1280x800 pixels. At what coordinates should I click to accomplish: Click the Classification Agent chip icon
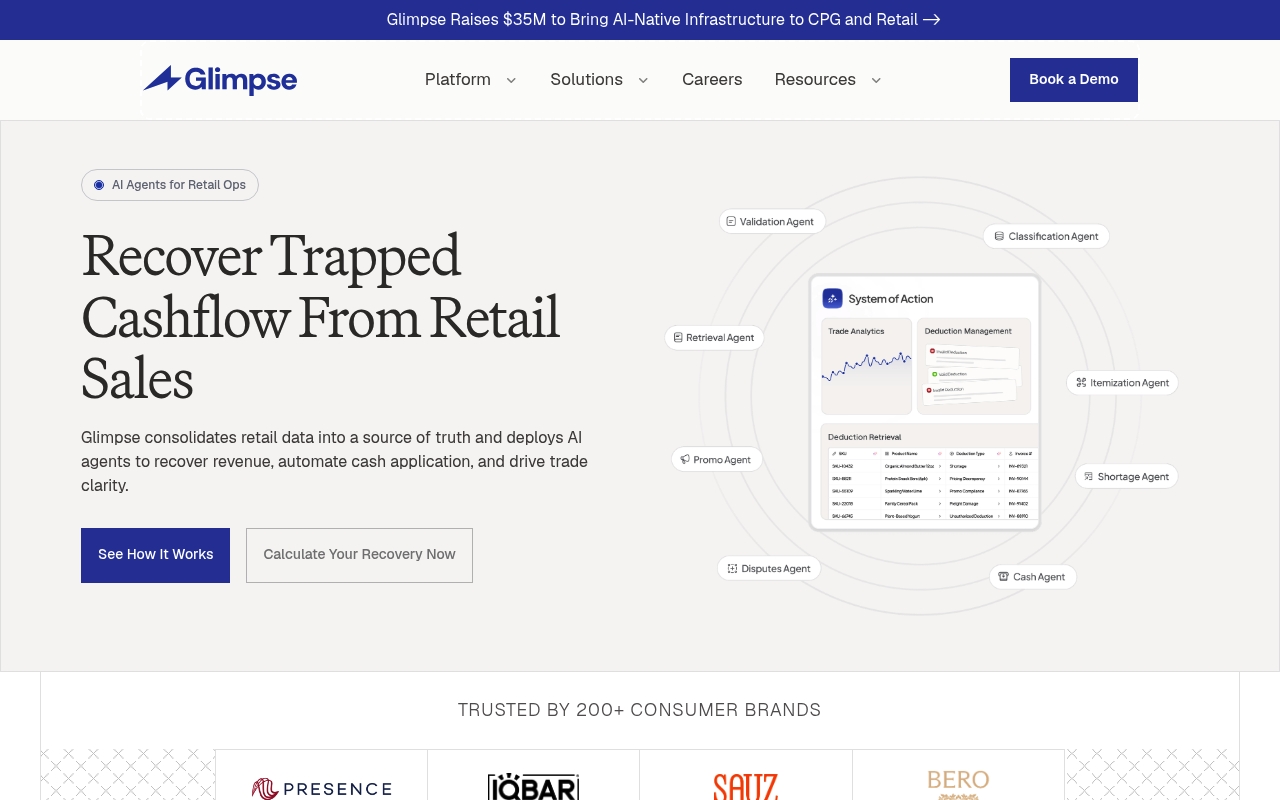[999, 236]
